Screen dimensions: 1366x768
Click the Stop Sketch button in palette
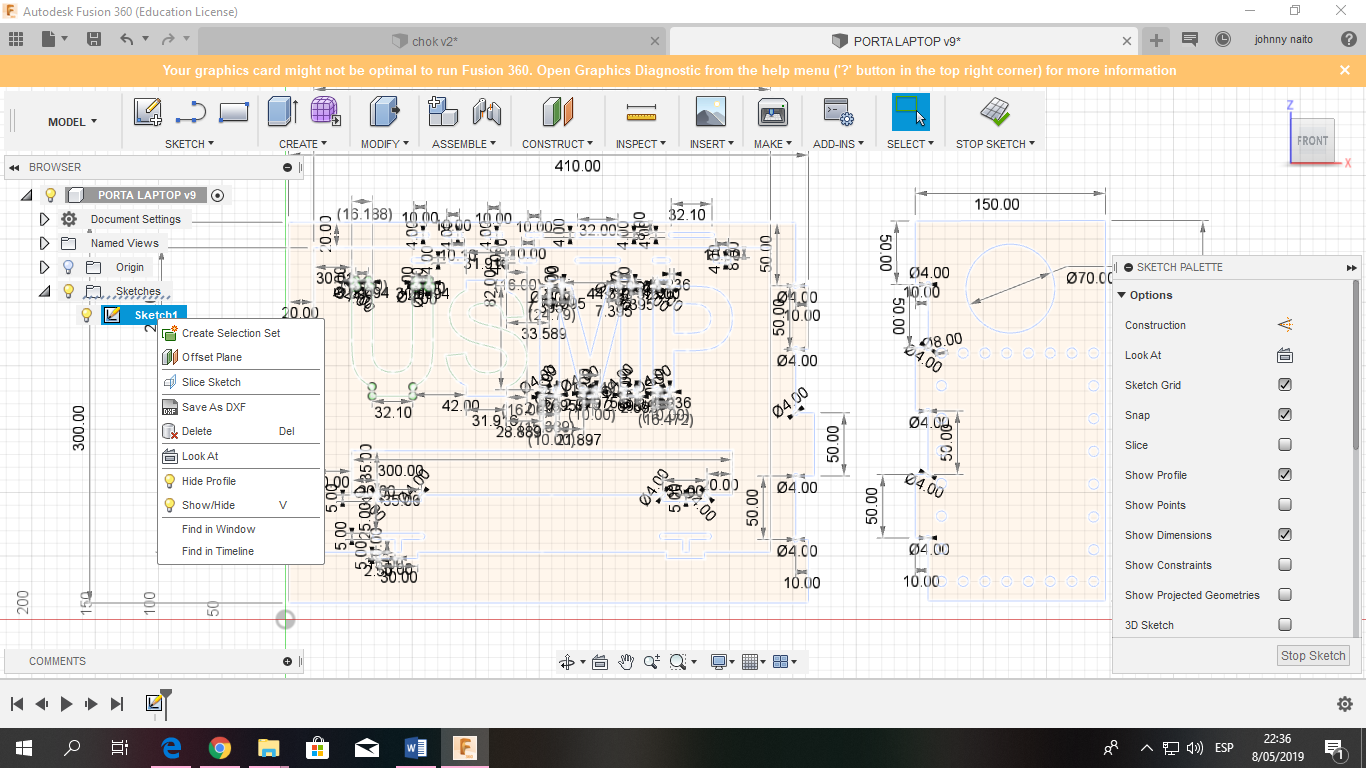click(1313, 656)
